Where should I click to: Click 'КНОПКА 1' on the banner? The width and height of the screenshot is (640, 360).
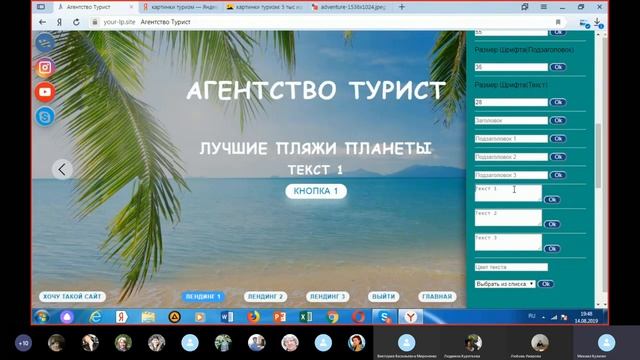316,191
